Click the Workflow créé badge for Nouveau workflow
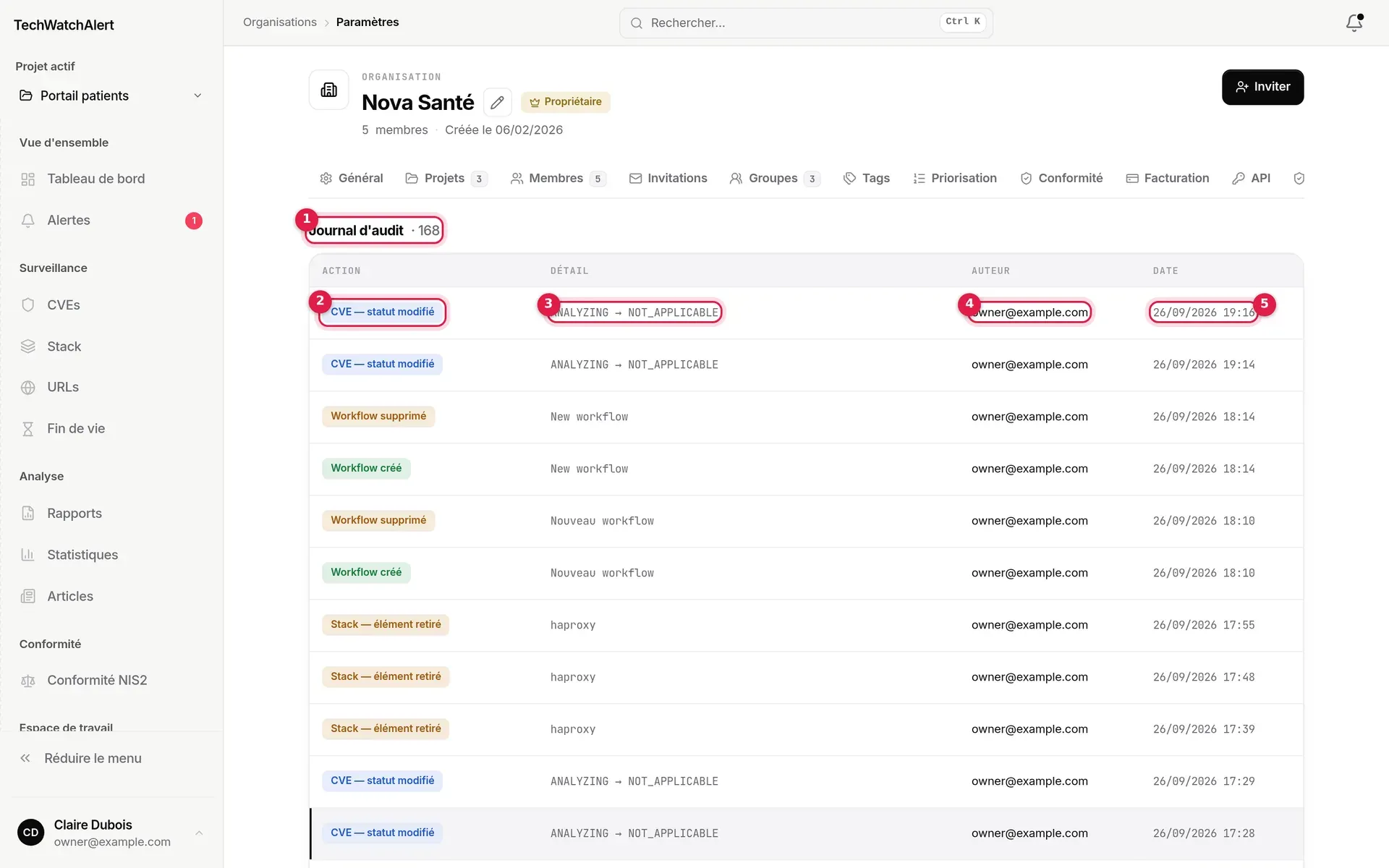The width and height of the screenshot is (1389, 868). pos(366,573)
